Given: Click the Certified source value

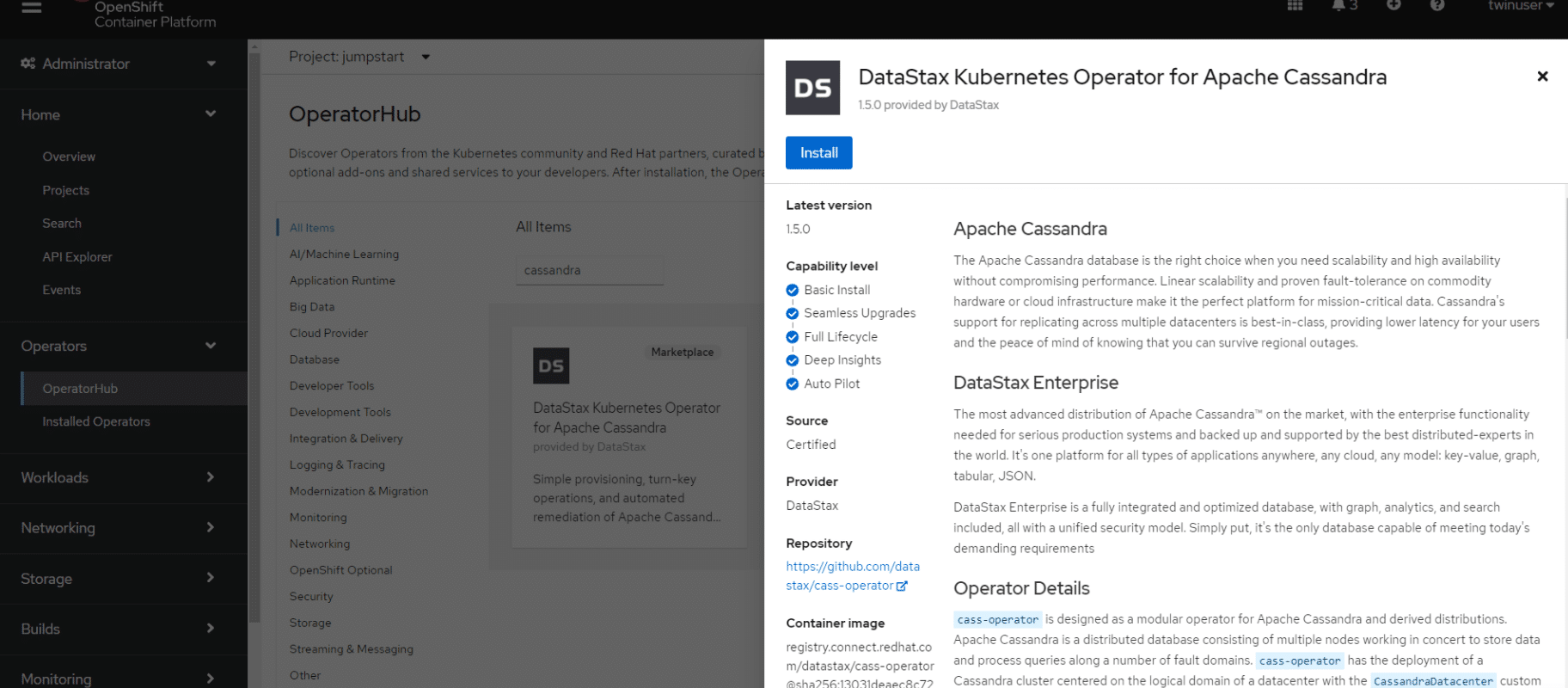Looking at the screenshot, I should tap(811, 445).
